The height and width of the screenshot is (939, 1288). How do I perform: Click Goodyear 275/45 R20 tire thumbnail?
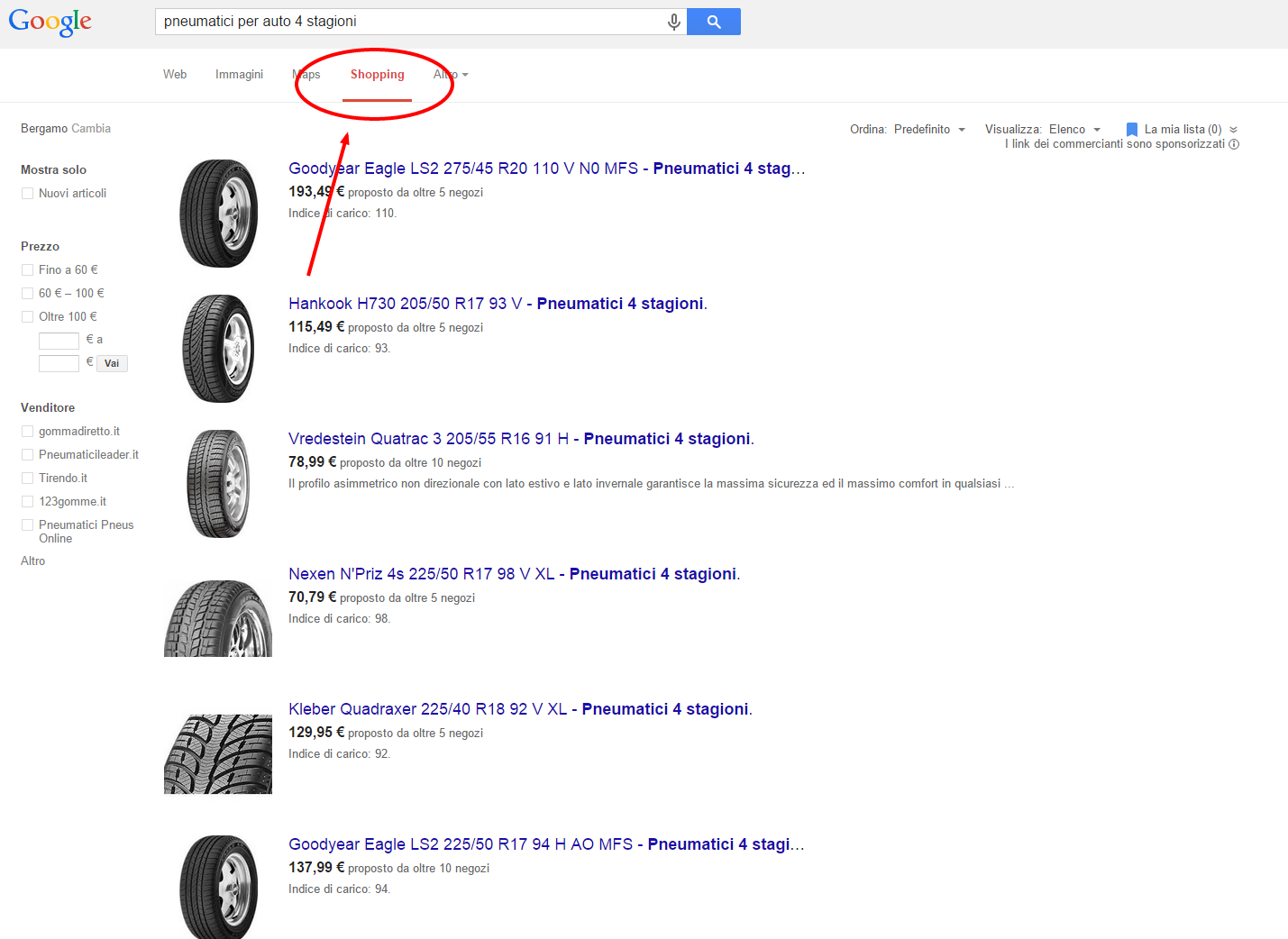(218, 214)
